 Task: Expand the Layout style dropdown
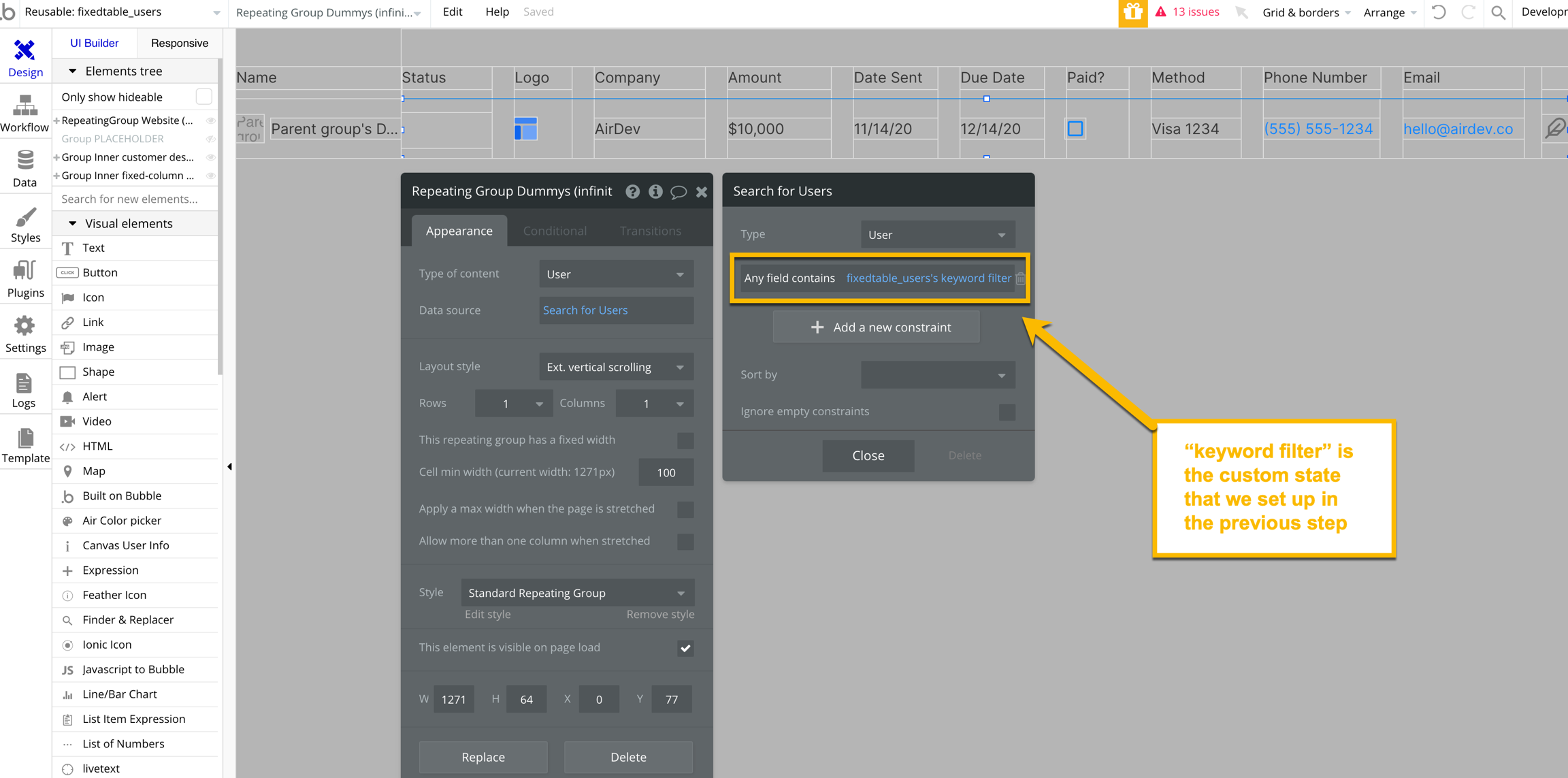[616, 368]
